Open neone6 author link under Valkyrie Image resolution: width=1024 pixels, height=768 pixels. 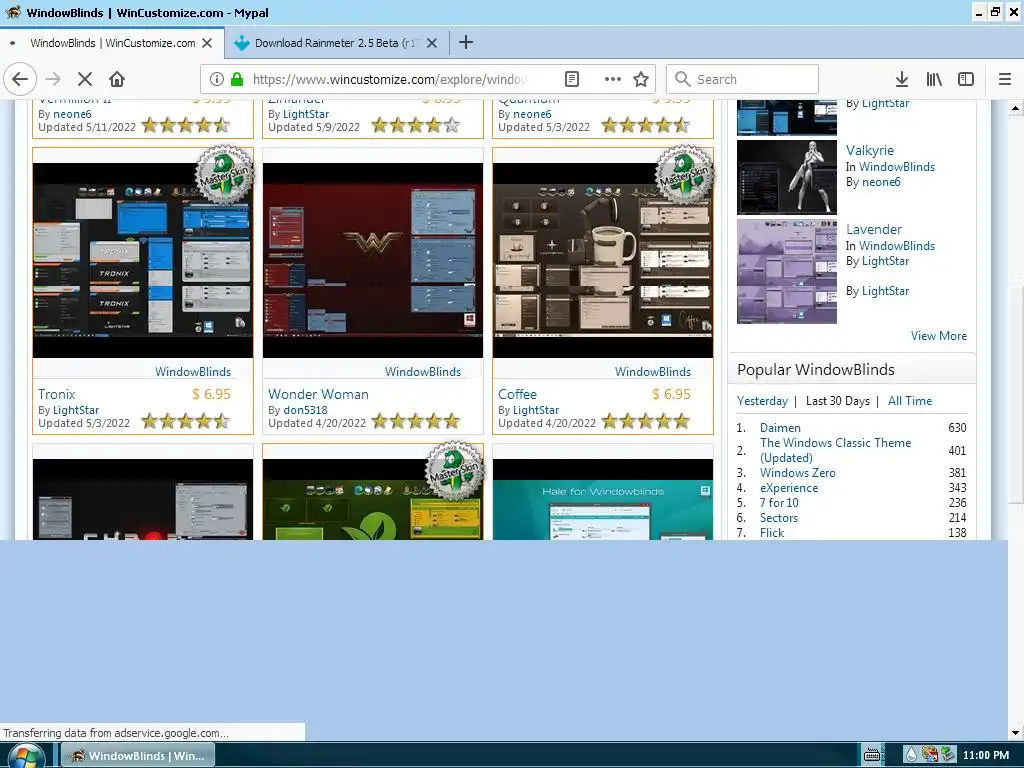(x=881, y=182)
